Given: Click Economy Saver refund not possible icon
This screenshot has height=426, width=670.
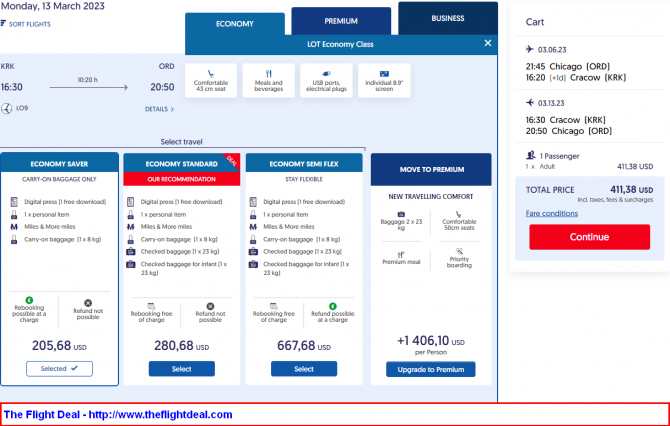Looking at the screenshot, I should tap(88, 303).
